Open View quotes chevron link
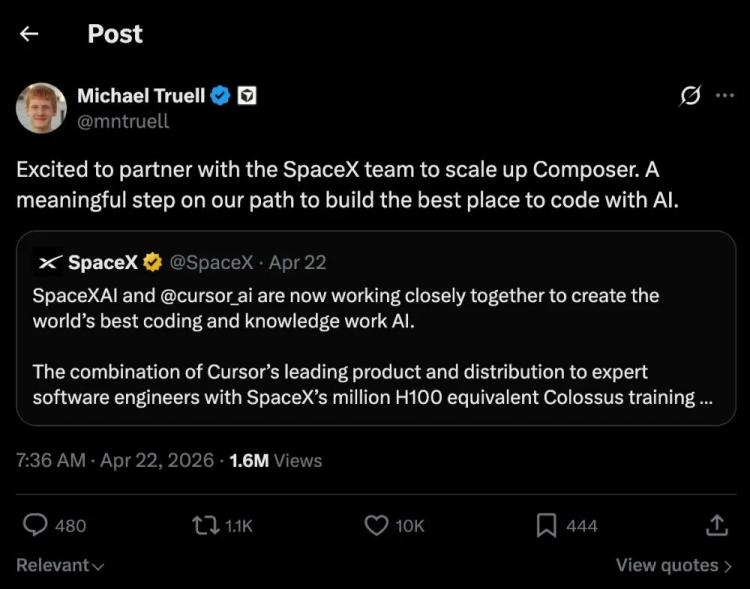Screen dimensions: 750x589 pos(673,565)
